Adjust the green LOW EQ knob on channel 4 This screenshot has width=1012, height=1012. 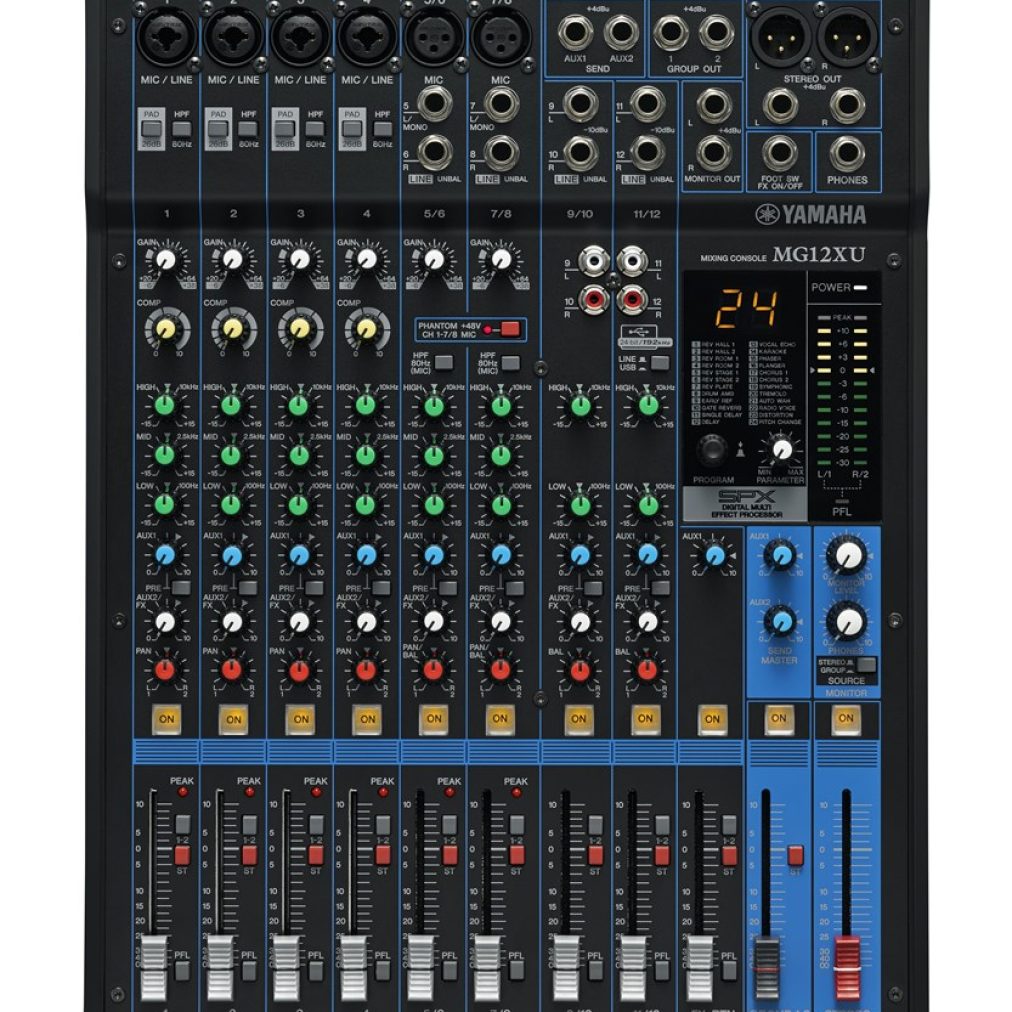click(365, 505)
